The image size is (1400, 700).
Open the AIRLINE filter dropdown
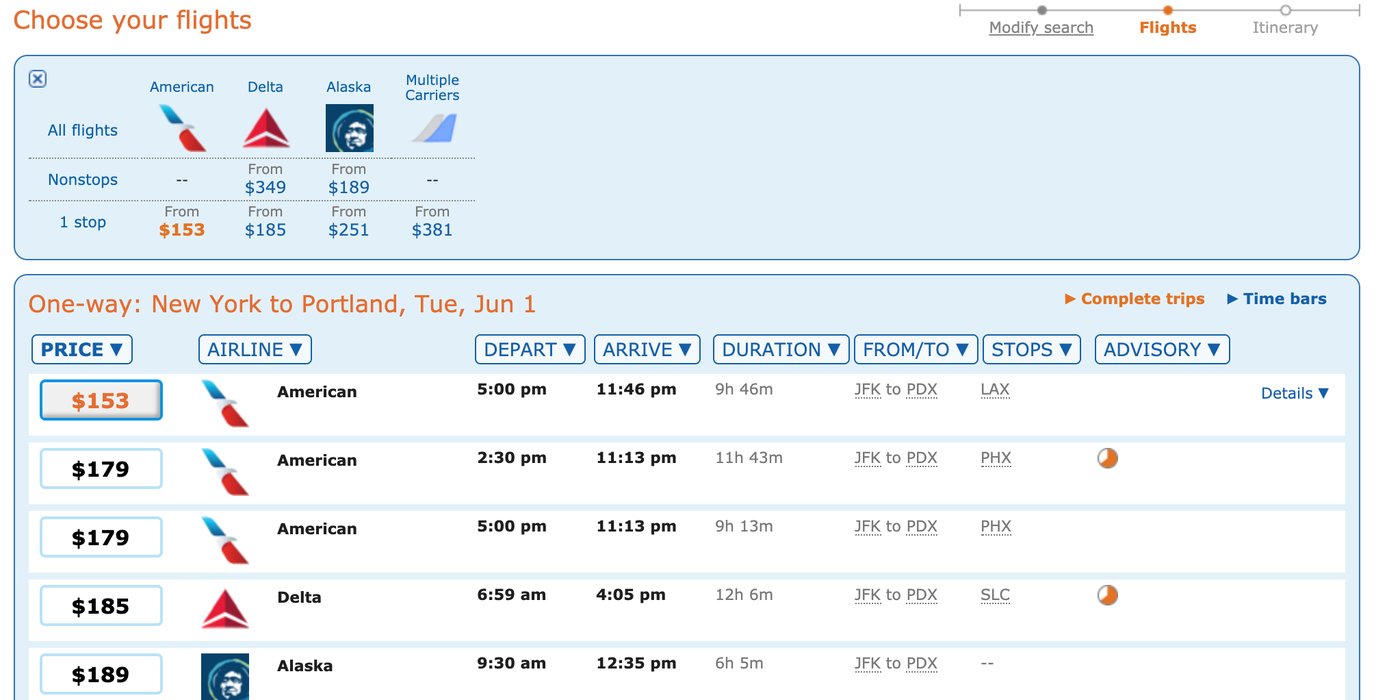coord(255,349)
